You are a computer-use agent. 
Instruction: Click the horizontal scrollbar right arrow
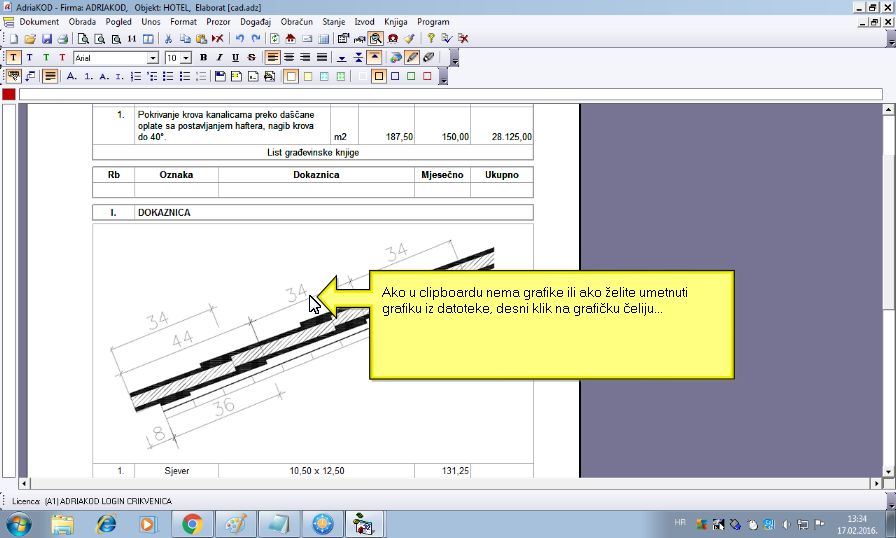[x=877, y=483]
